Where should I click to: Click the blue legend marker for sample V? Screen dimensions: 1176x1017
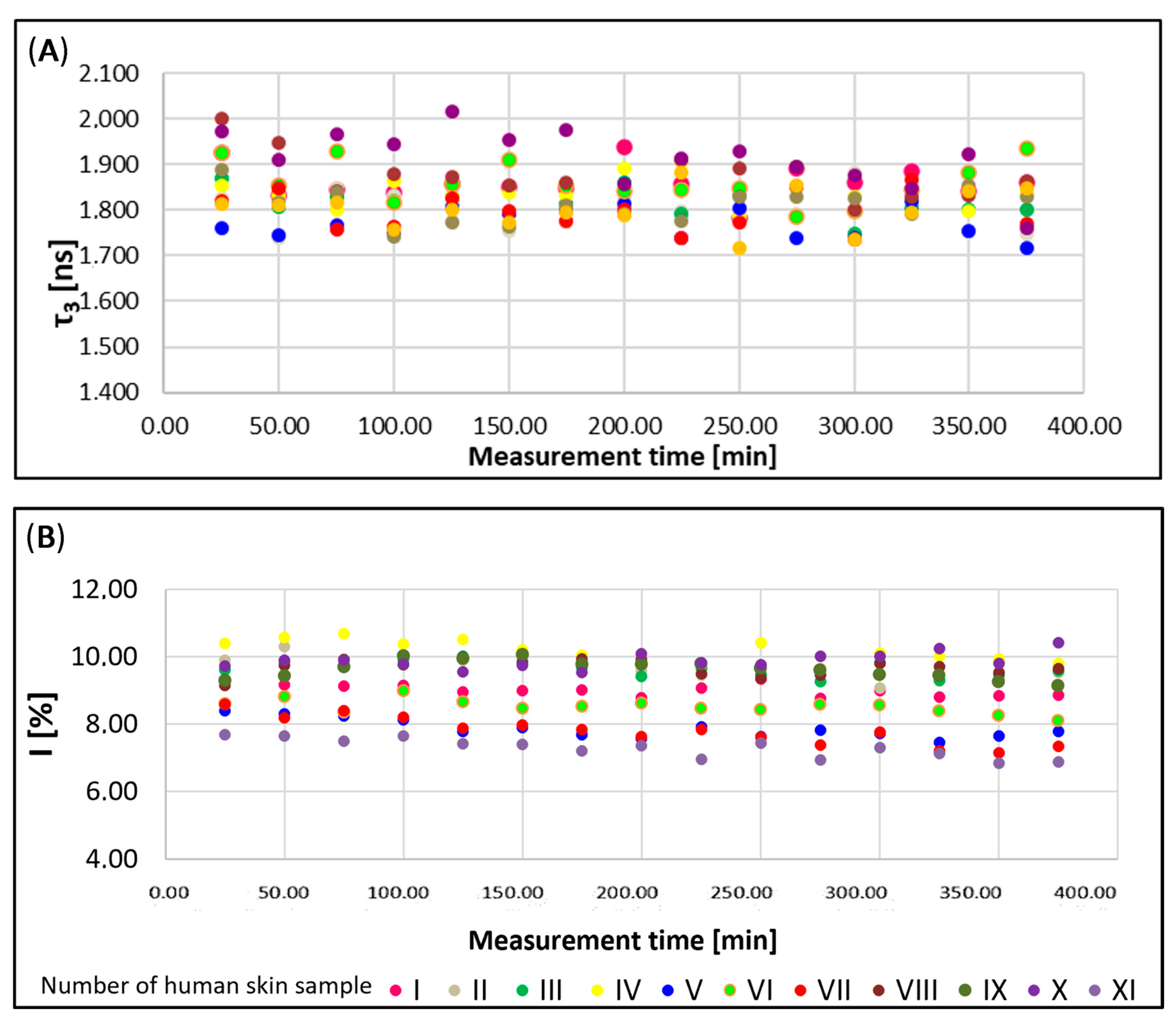668,990
